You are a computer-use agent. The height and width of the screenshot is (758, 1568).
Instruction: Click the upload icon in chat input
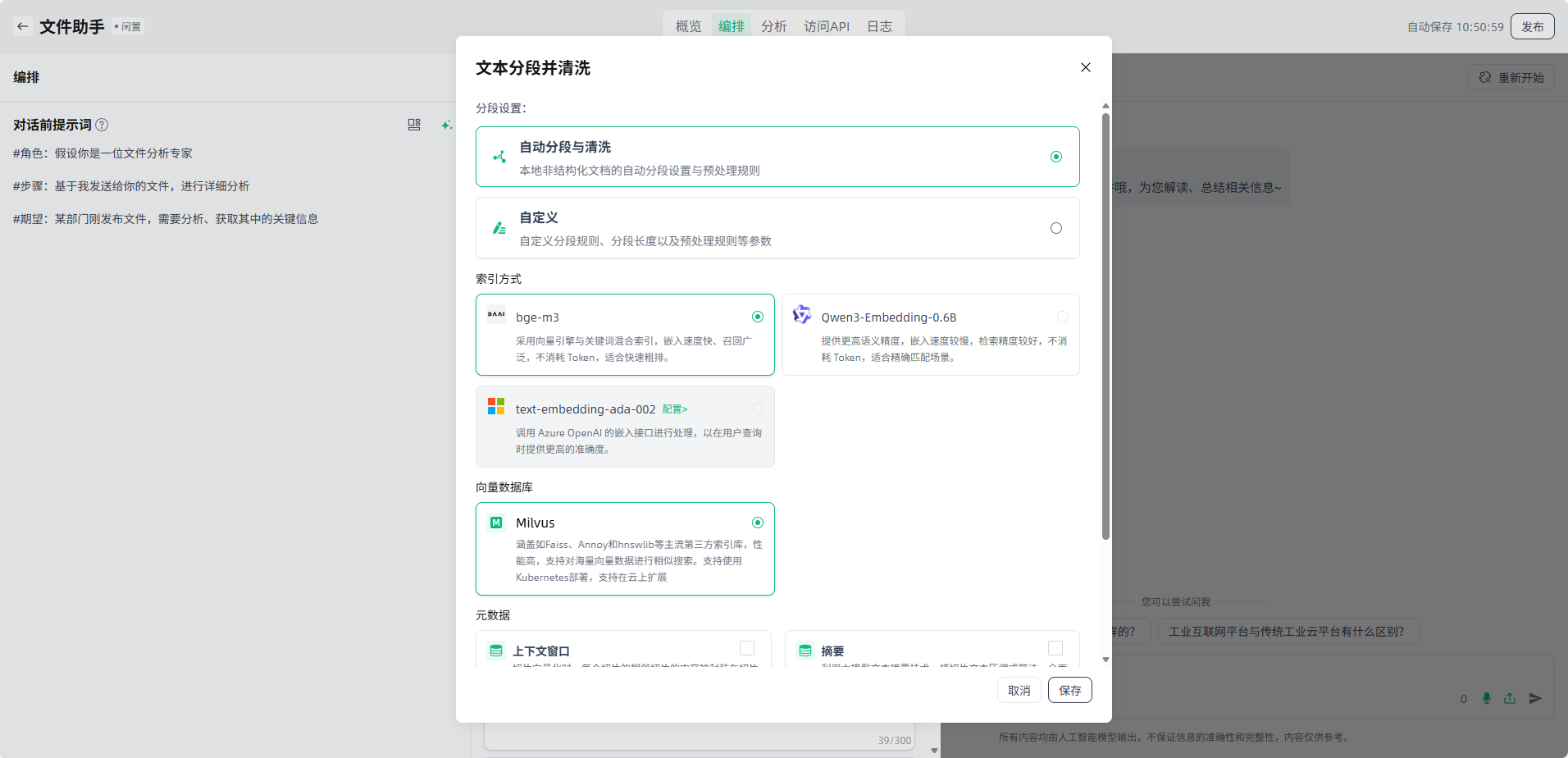(1510, 698)
